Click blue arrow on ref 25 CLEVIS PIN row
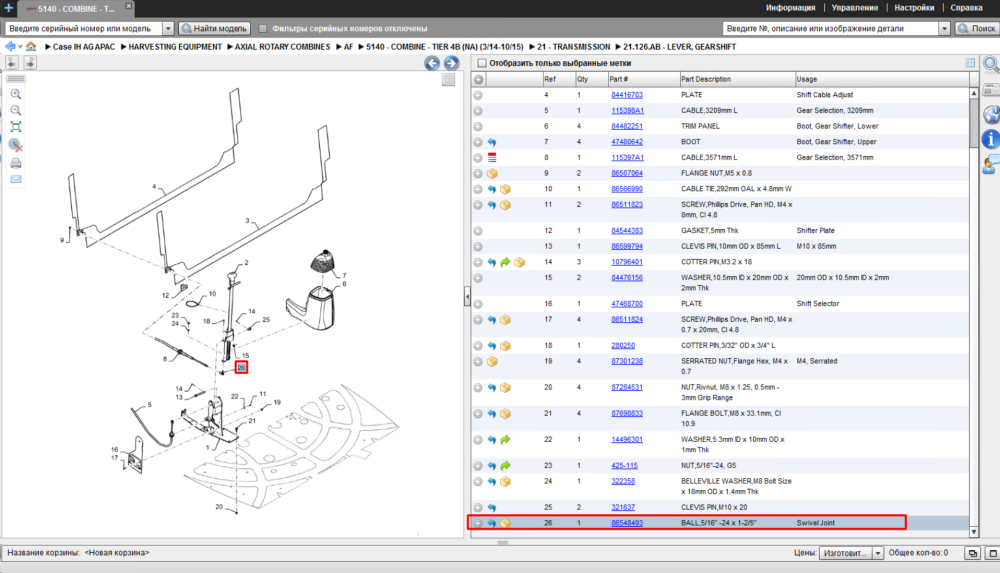1000x573 pixels. [x=492, y=508]
